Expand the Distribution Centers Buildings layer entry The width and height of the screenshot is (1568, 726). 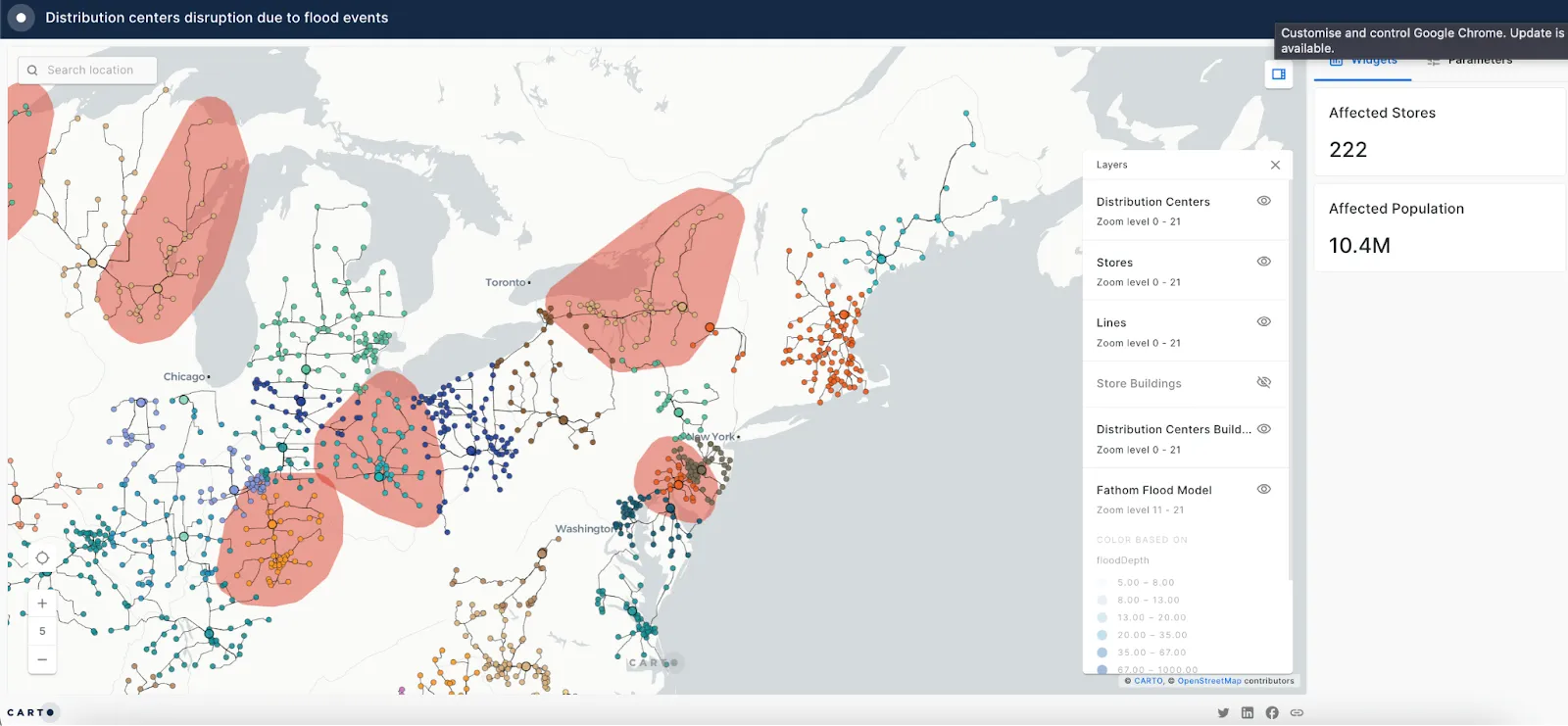(x=1173, y=429)
